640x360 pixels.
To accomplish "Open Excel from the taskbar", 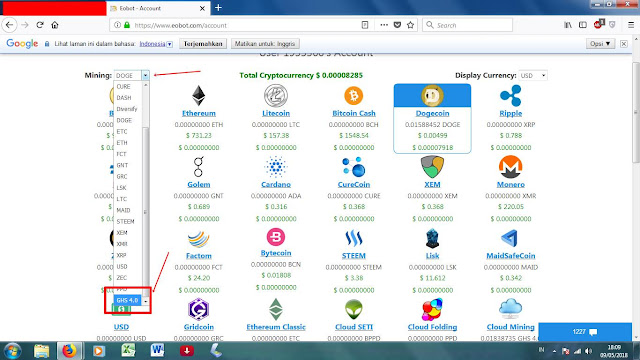I will coord(128,351).
